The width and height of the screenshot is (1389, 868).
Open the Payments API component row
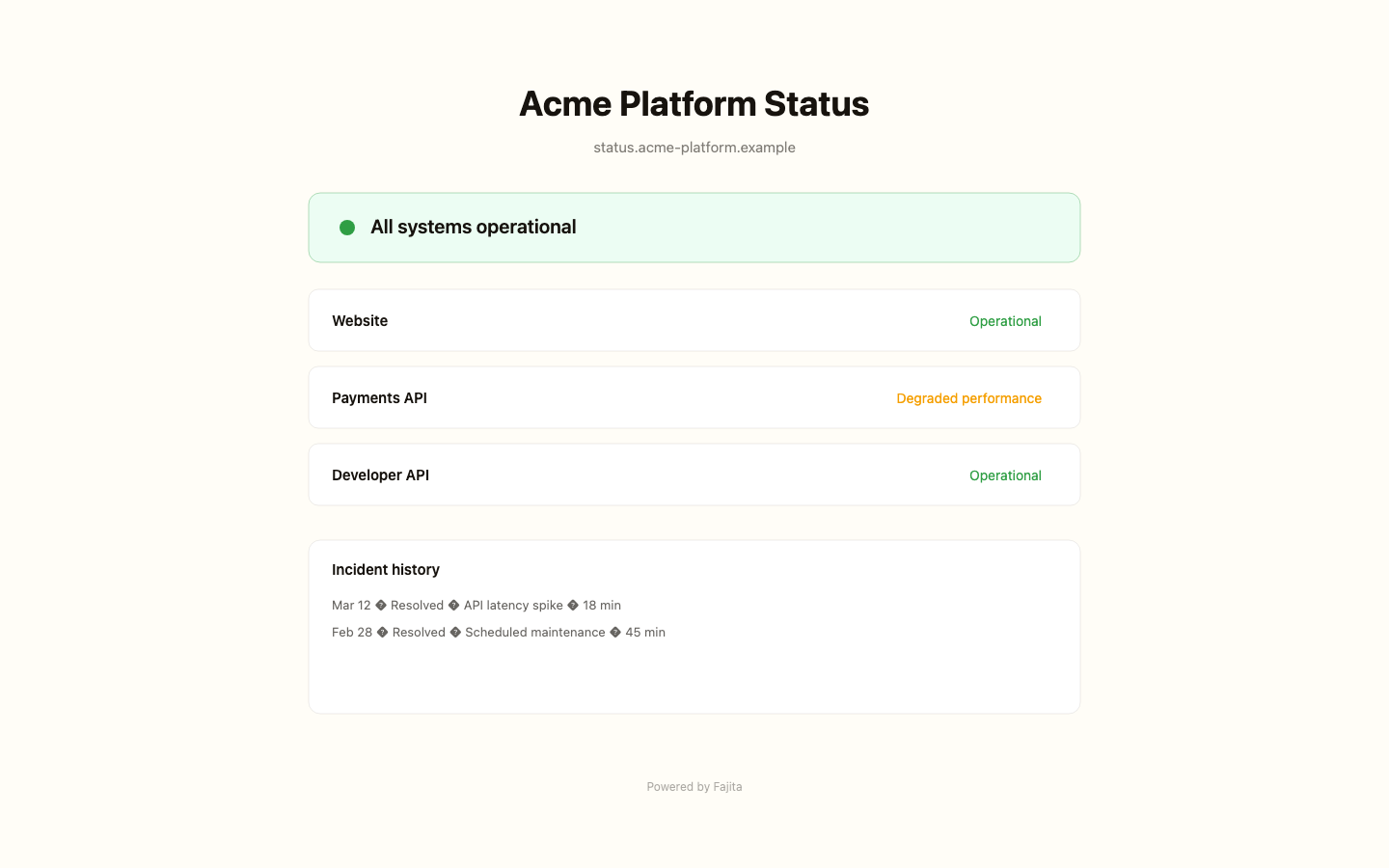coord(694,397)
